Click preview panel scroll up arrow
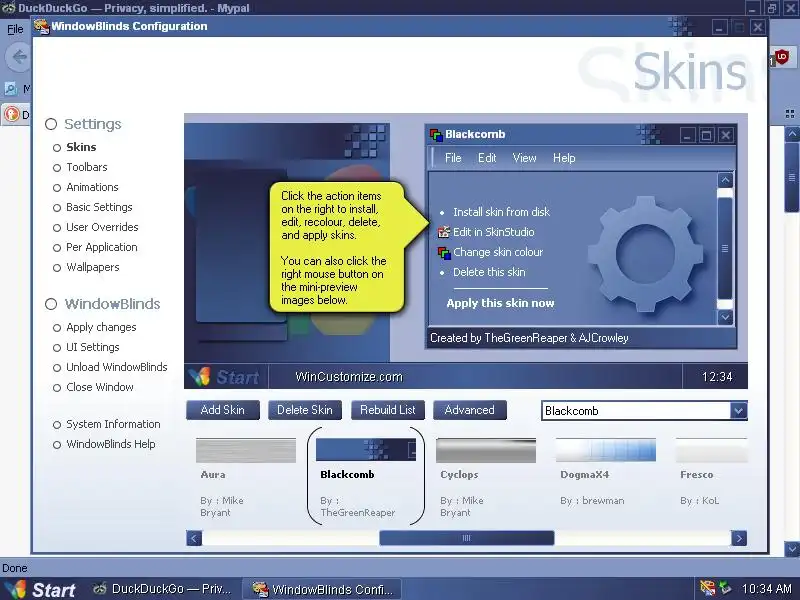 [x=725, y=180]
